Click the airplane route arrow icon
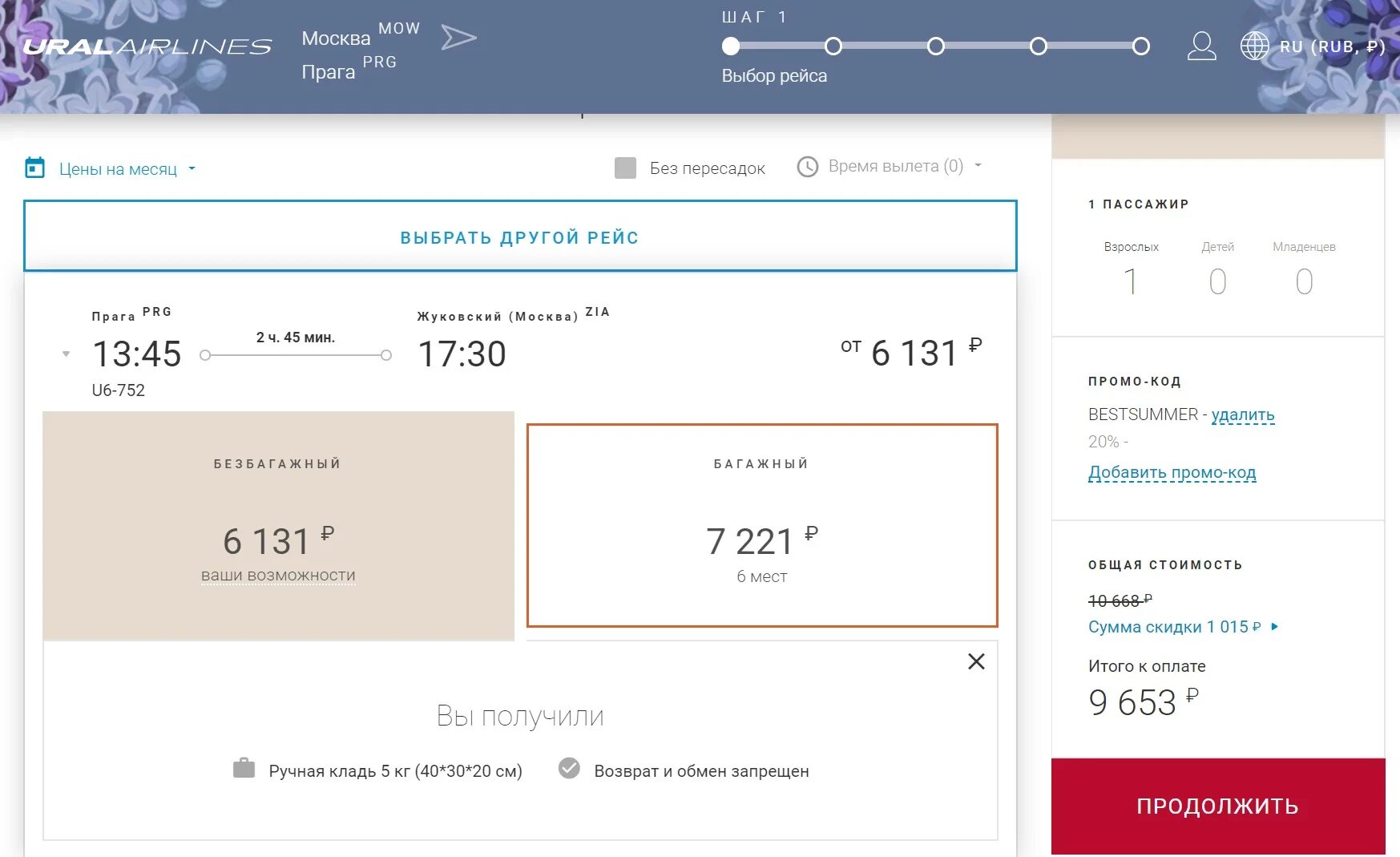1400x857 pixels. click(459, 37)
